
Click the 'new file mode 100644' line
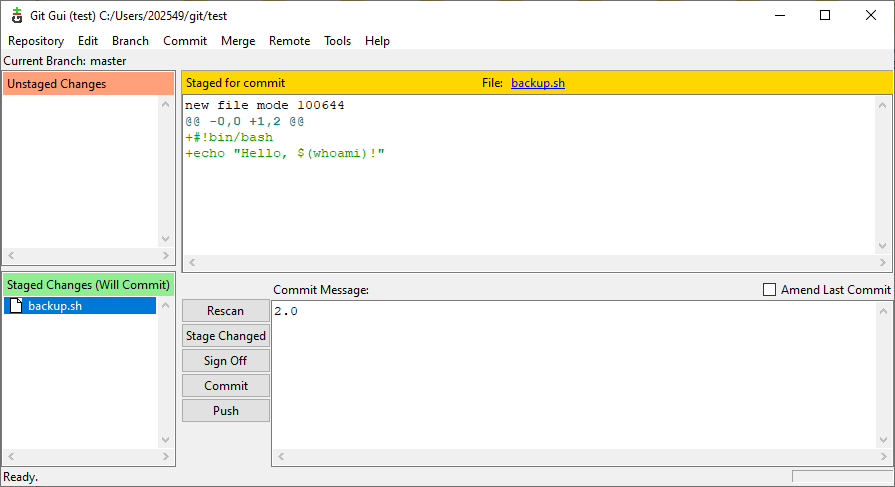tap(264, 105)
